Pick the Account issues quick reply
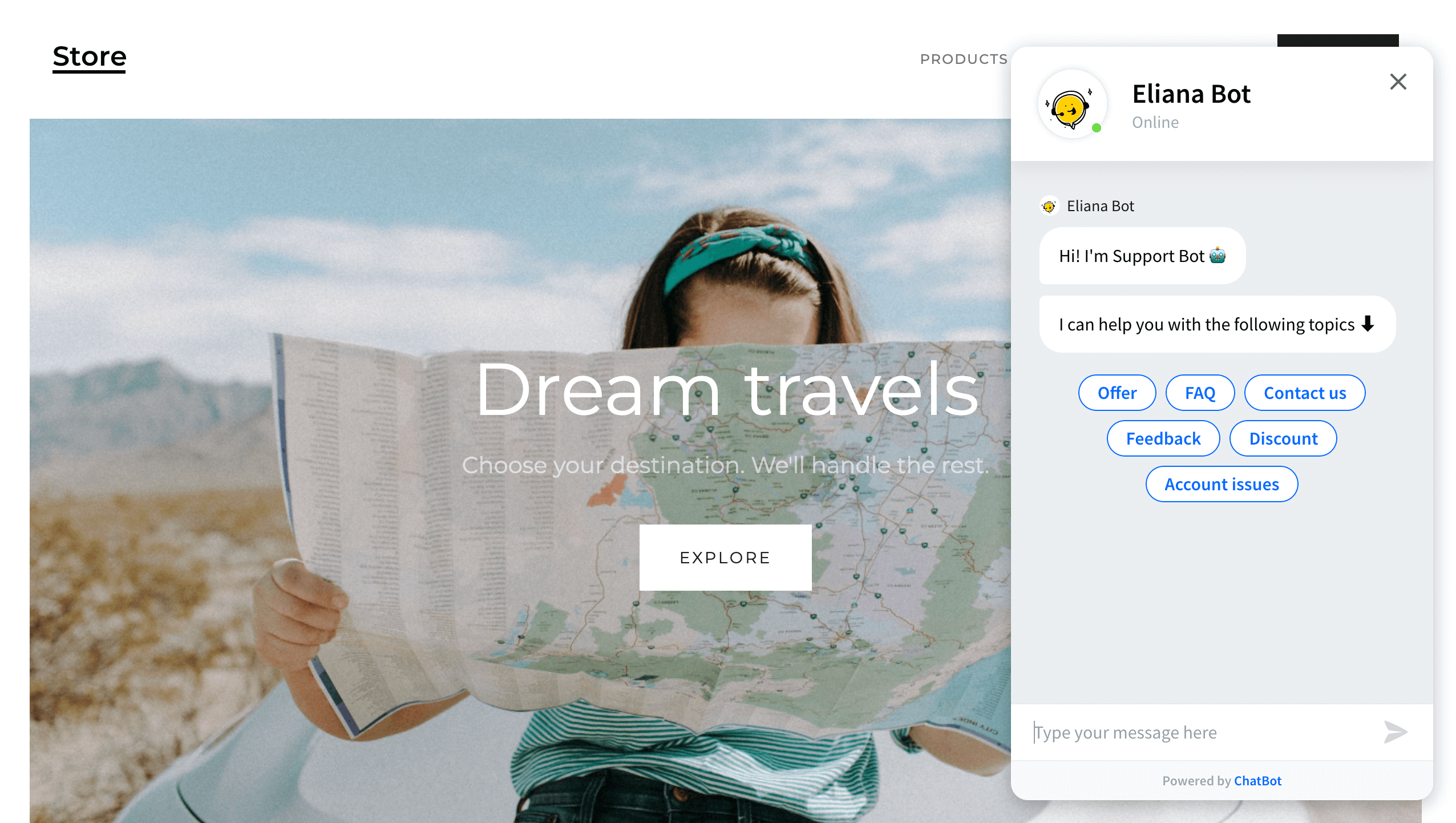The image size is (1456, 823). point(1222,484)
